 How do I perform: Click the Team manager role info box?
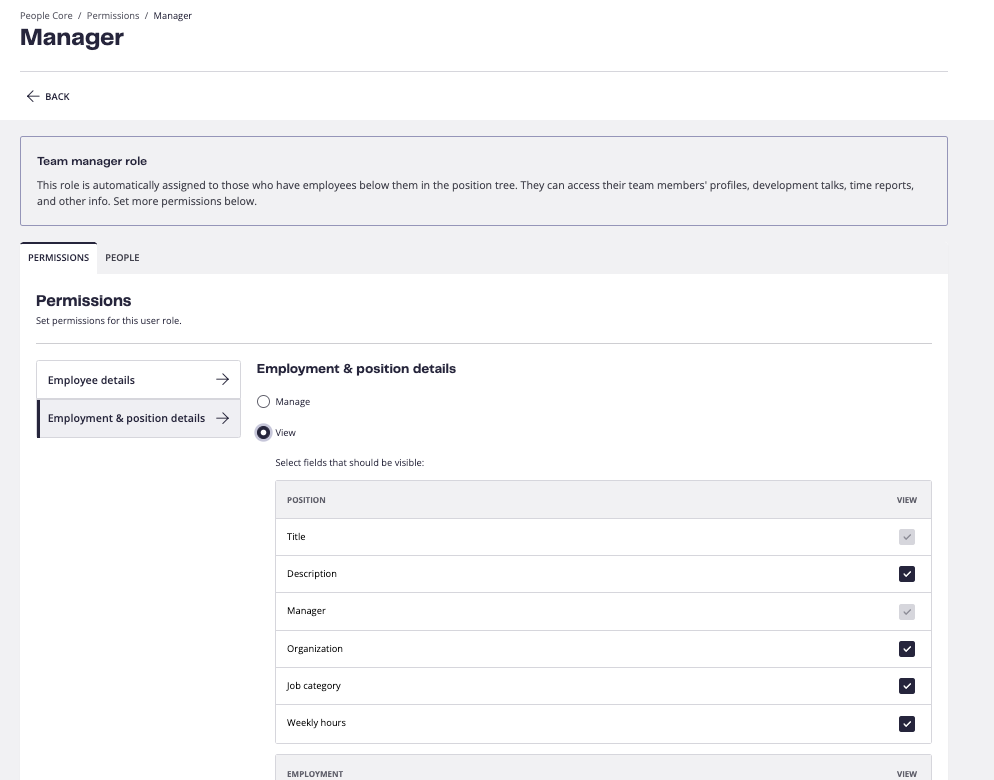[x=484, y=181]
